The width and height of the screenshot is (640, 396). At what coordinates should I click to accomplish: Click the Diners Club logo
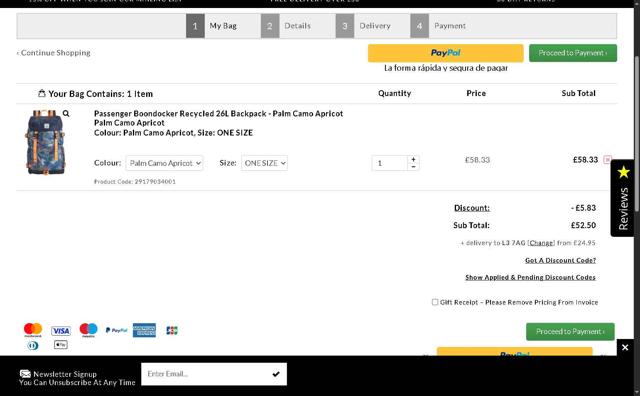click(33, 345)
